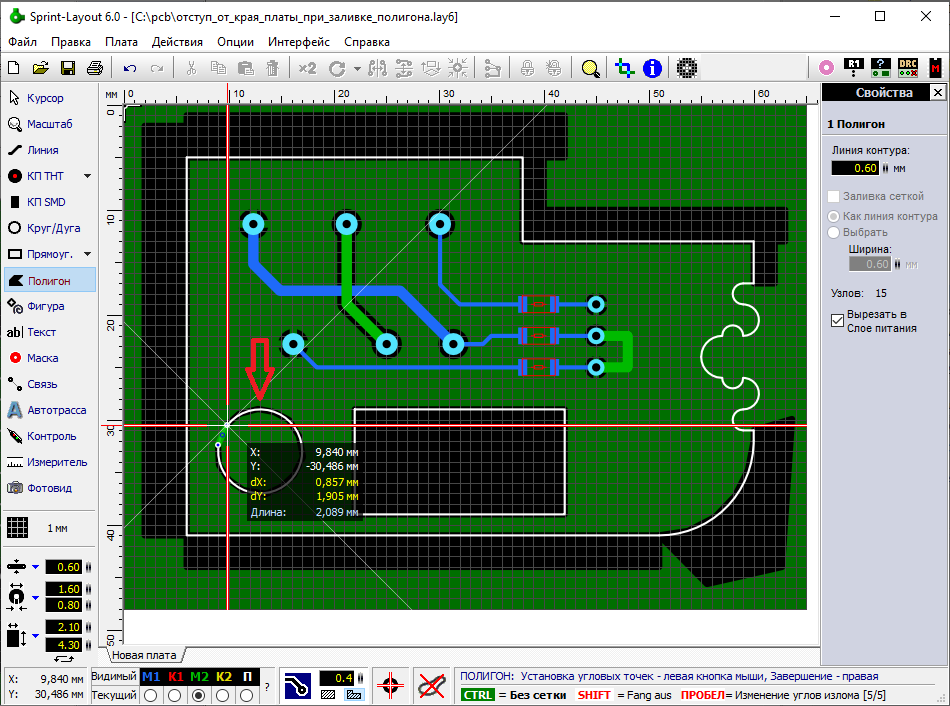The image size is (950, 706).
Task: Open the Плата menu
Action: (121, 42)
